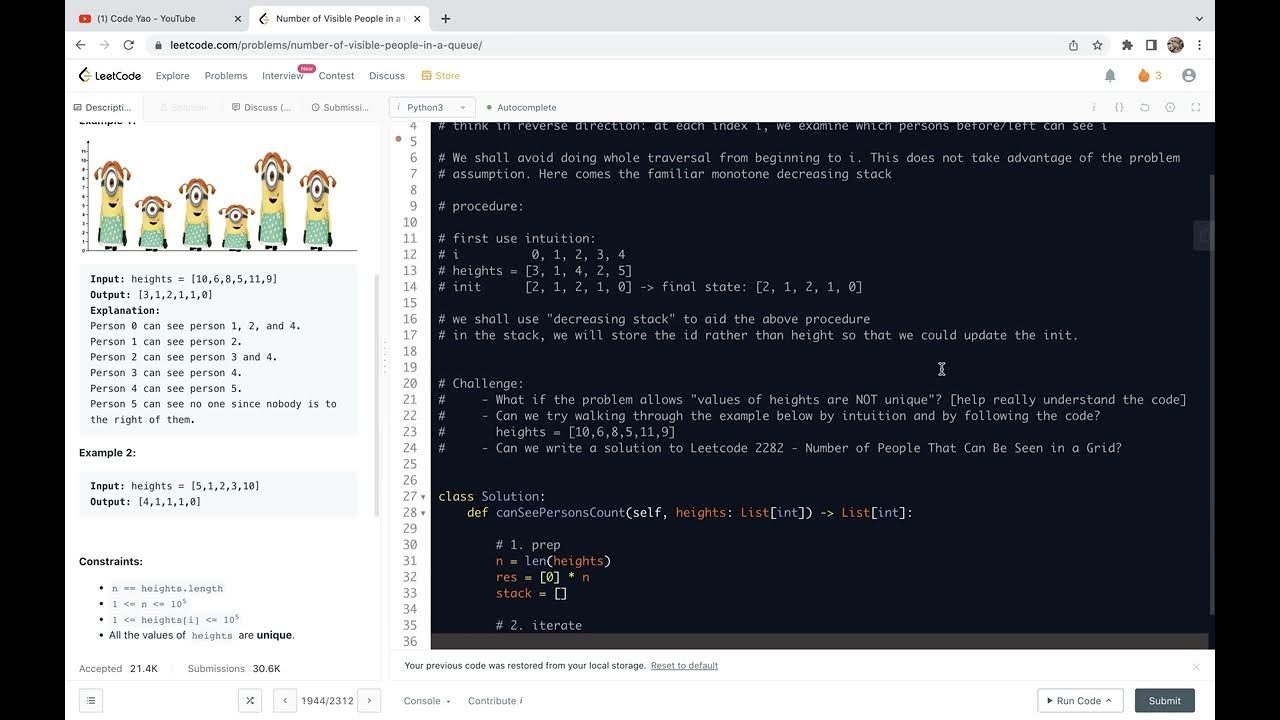1280x720 pixels.
Task: Close the Code Yao YouTube tab
Action: point(237,18)
